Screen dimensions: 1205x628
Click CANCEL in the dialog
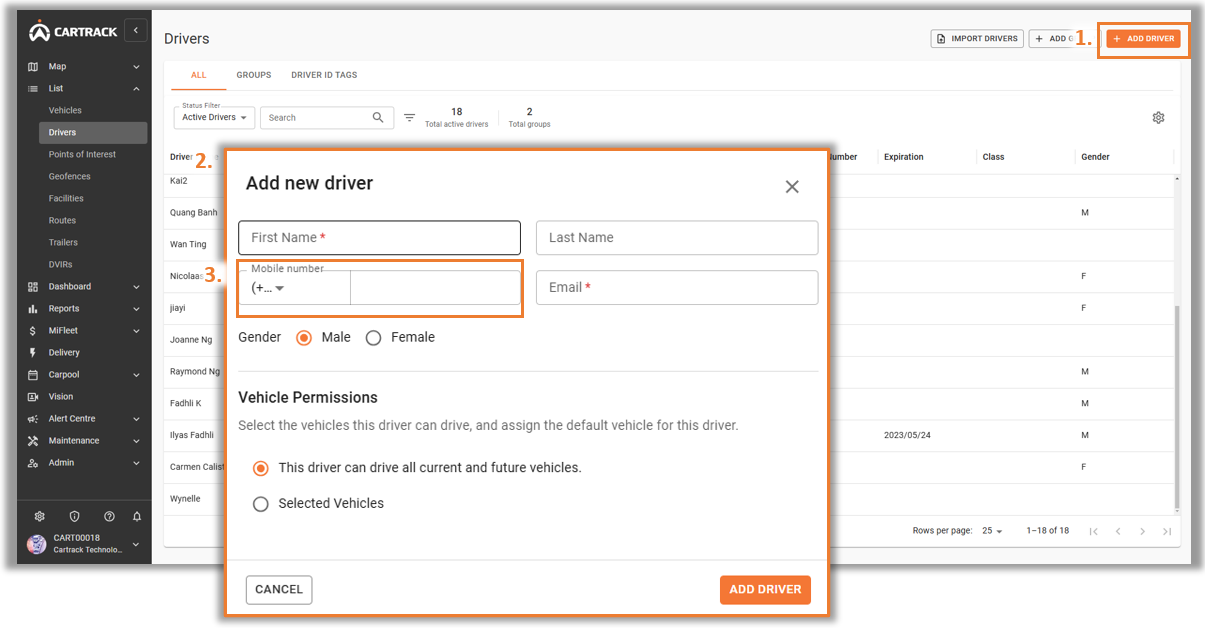279,590
